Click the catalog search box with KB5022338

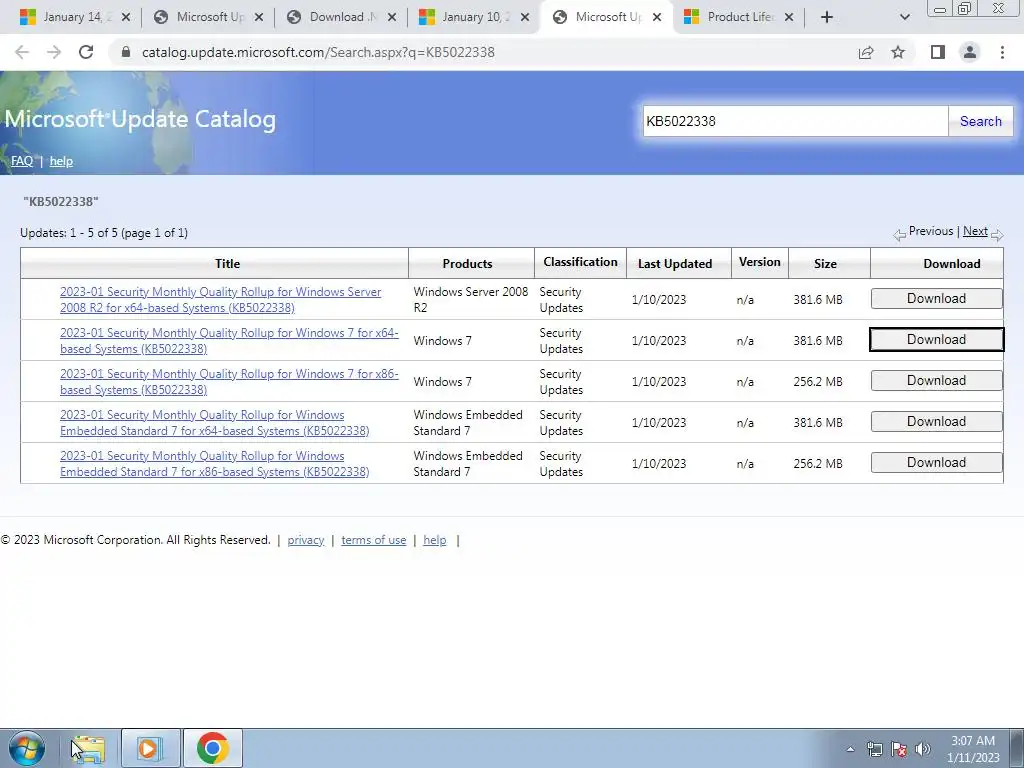(x=795, y=121)
